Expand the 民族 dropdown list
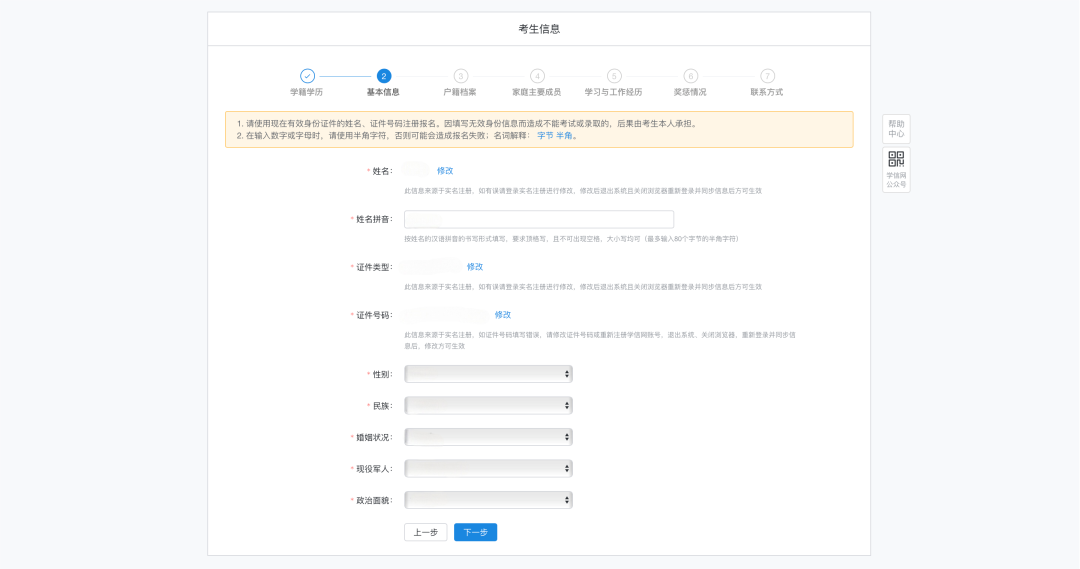 point(488,406)
